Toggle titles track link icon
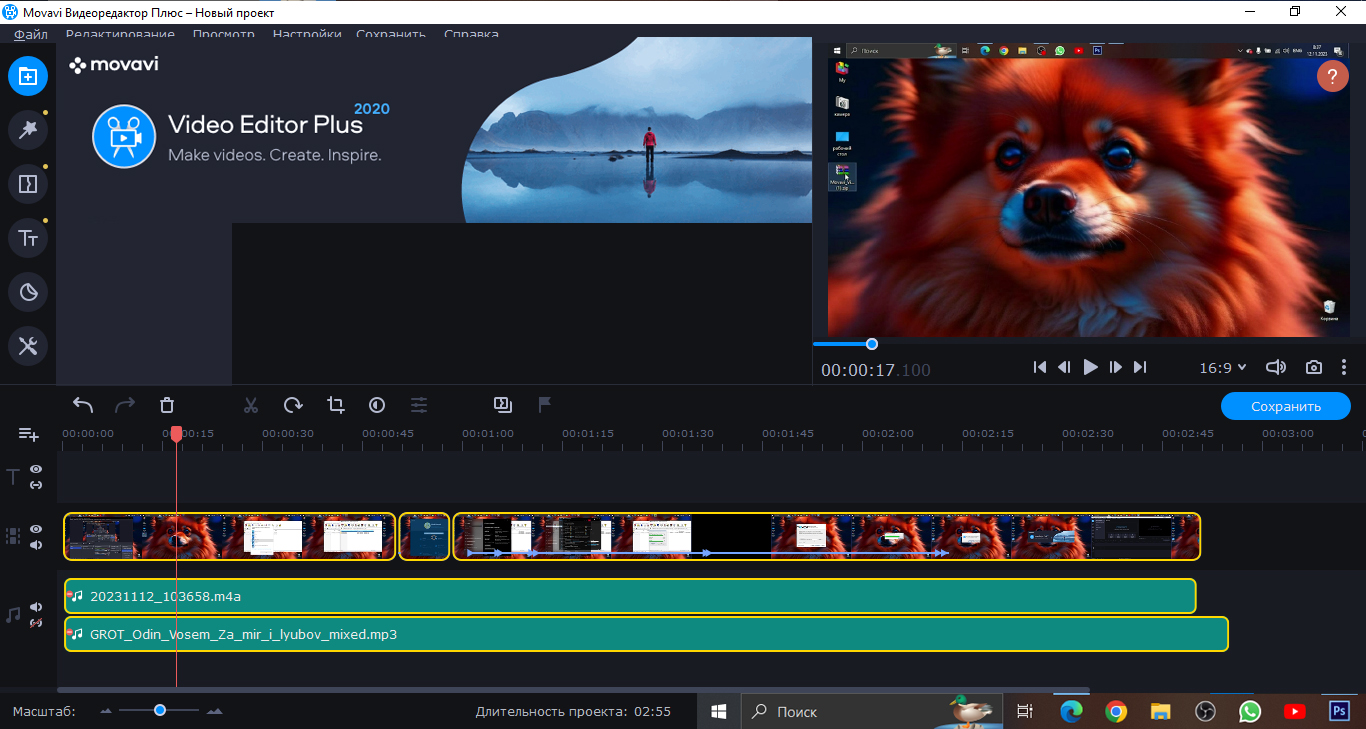 (36, 485)
